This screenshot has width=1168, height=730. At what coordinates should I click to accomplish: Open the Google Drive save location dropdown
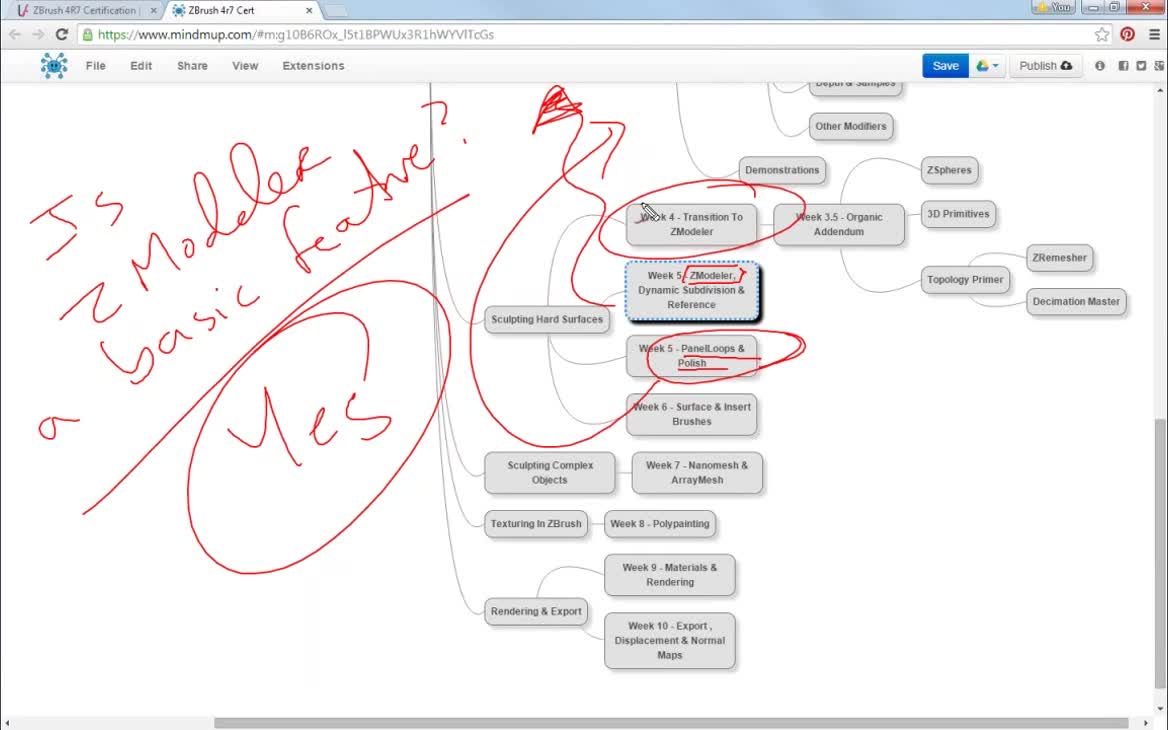tap(987, 66)
